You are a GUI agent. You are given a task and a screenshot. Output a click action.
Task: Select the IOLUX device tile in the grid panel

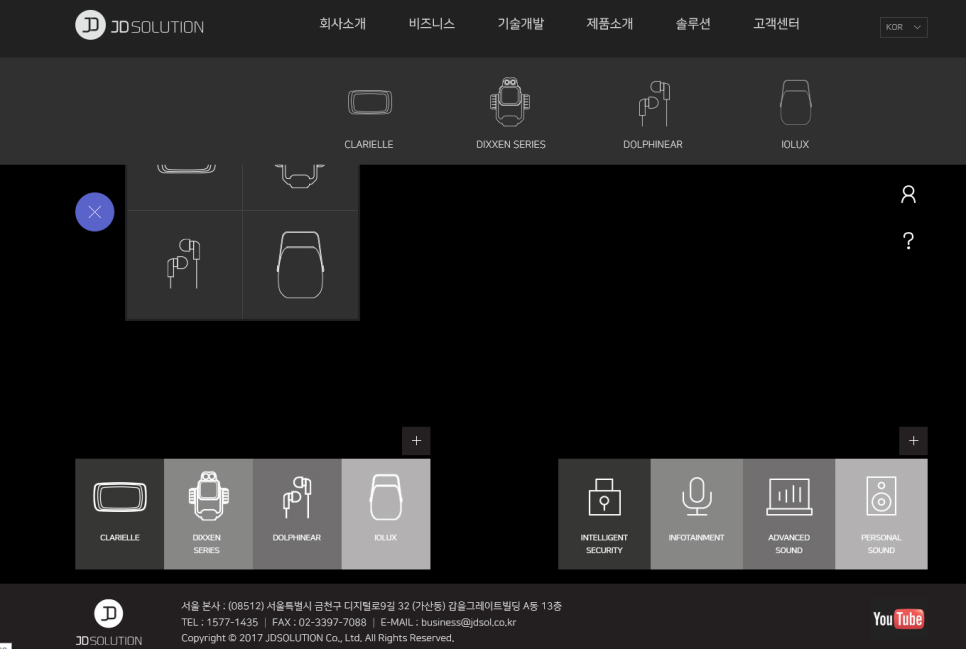coord(301,265)
